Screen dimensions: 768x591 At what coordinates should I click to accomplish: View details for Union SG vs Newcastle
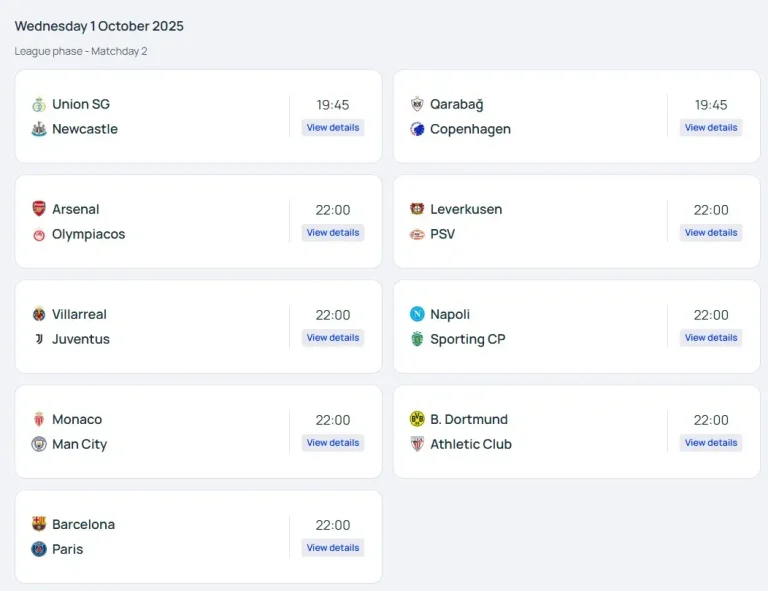(333, 128)
